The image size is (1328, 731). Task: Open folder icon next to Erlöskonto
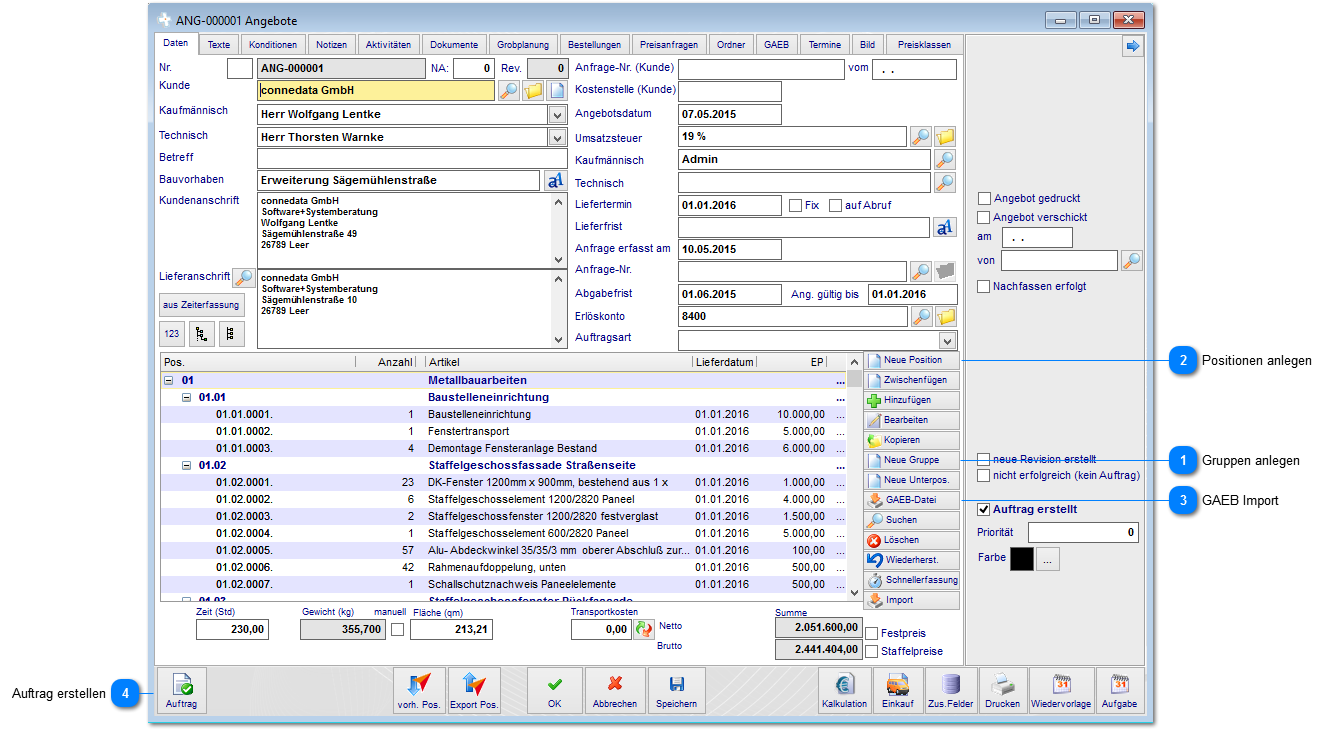pyautogui.click(x=945, y=317)
